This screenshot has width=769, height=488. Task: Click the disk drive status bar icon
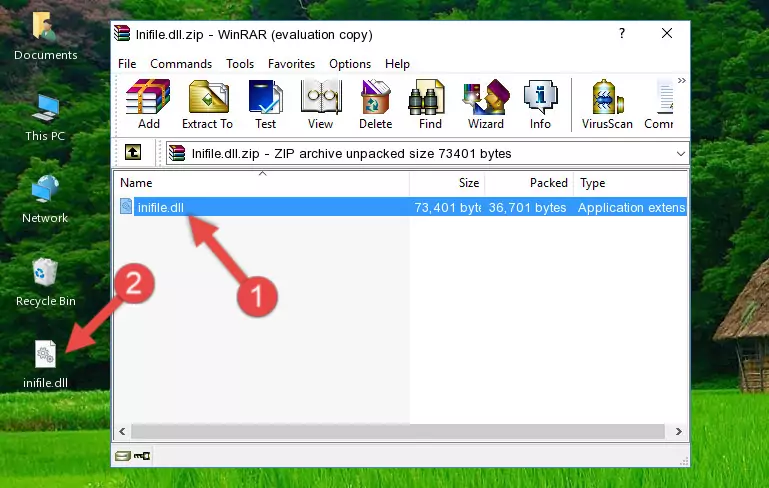[123, 456]
